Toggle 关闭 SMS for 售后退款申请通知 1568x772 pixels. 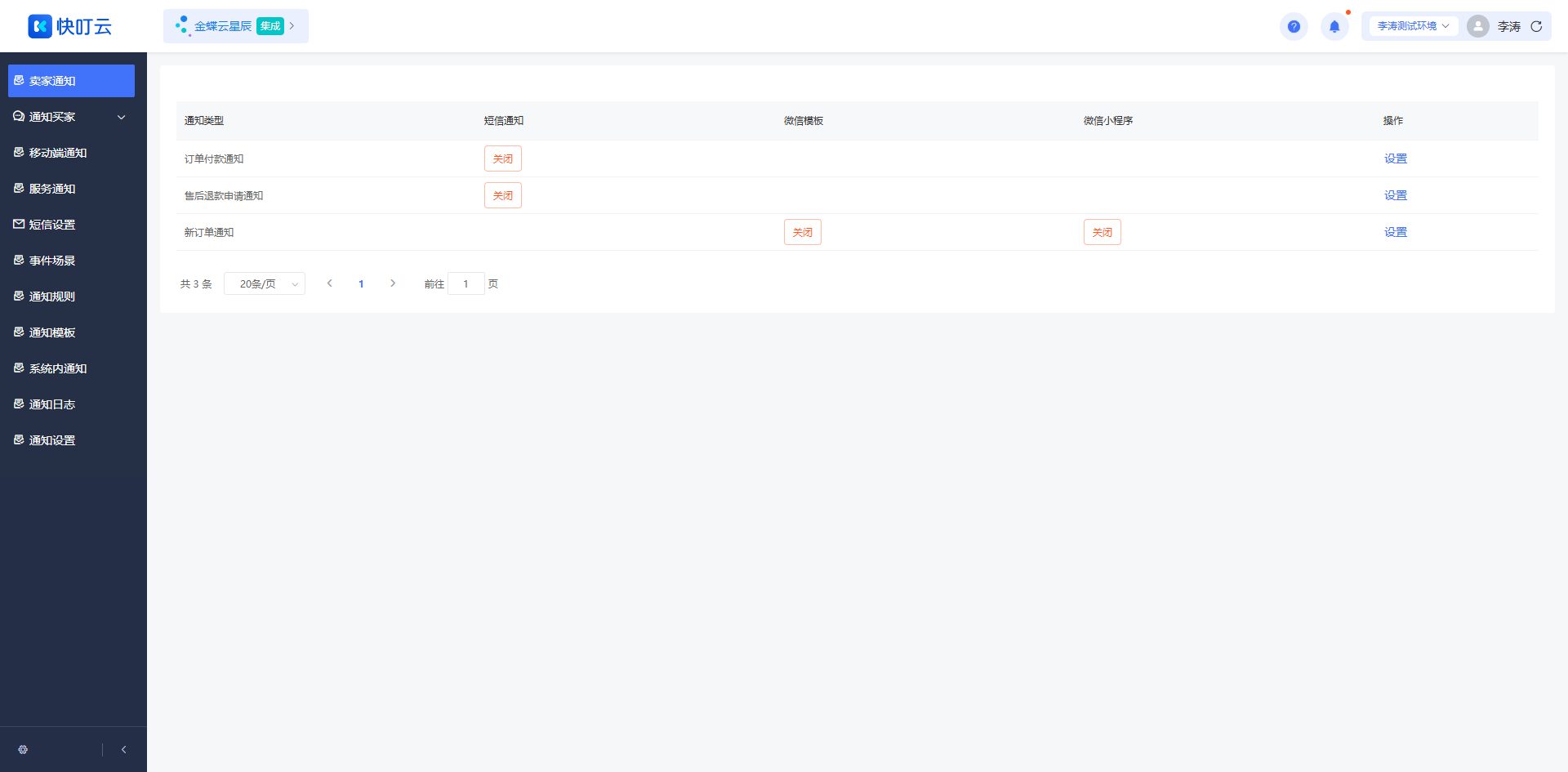(x=503, y=195)
